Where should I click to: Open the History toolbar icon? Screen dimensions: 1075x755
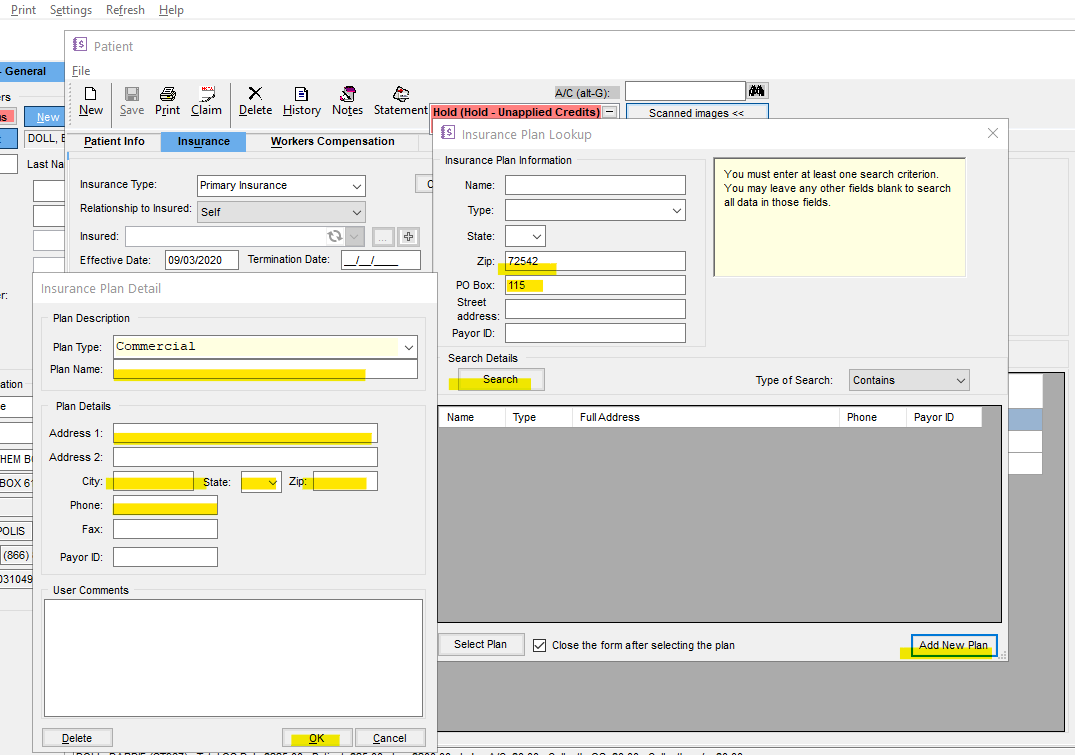point(302,101)
